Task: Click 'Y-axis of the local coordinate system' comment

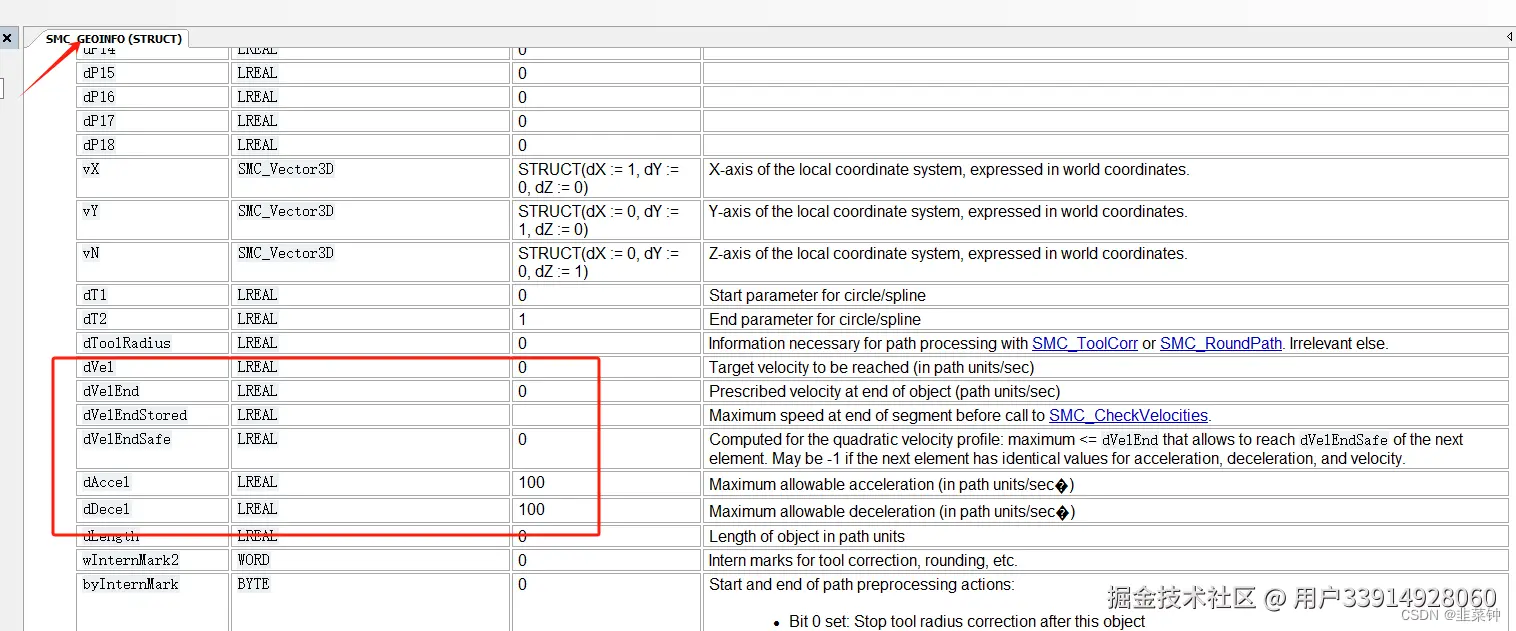Action: 948,211
